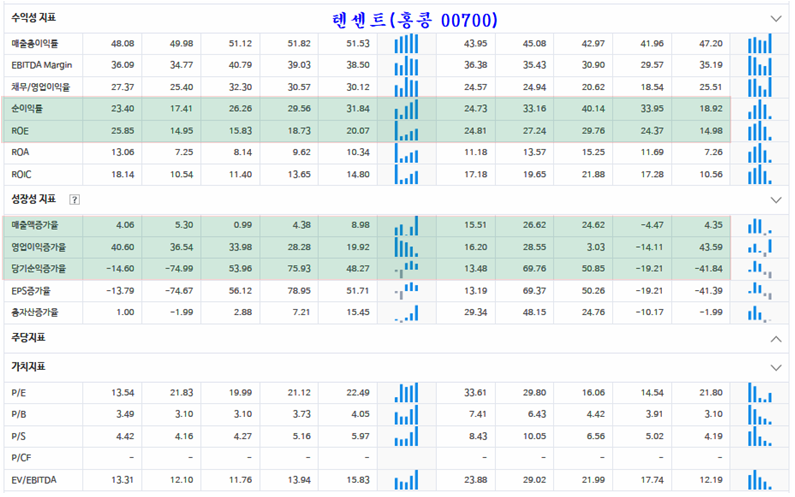The image size is (795, 497).
Task: Click the 수익성 지표 section header text
Action: click(35, 18)
